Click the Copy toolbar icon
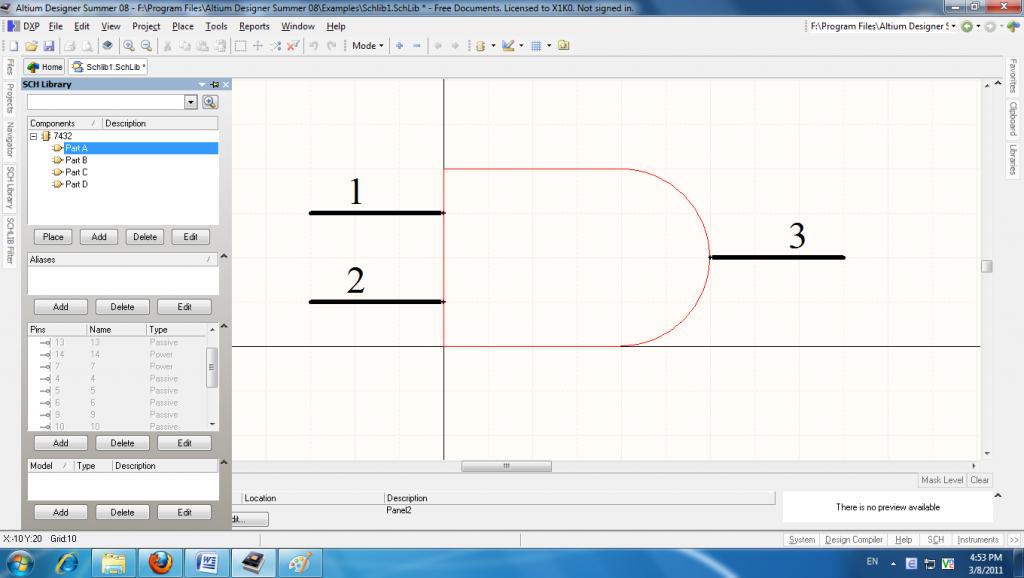Viewport: 1024px width, 578px height. tap(185, 46)
